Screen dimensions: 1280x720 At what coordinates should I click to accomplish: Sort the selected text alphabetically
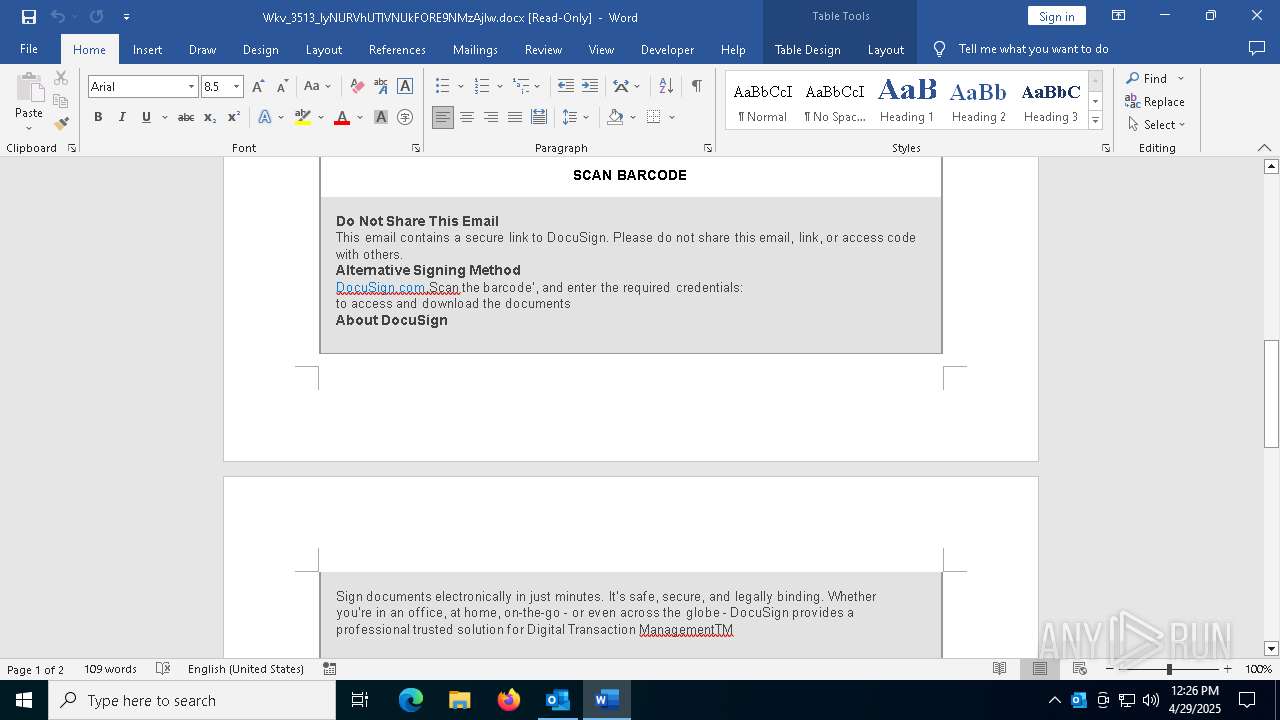pyautogui.click(x=666, y=86)
